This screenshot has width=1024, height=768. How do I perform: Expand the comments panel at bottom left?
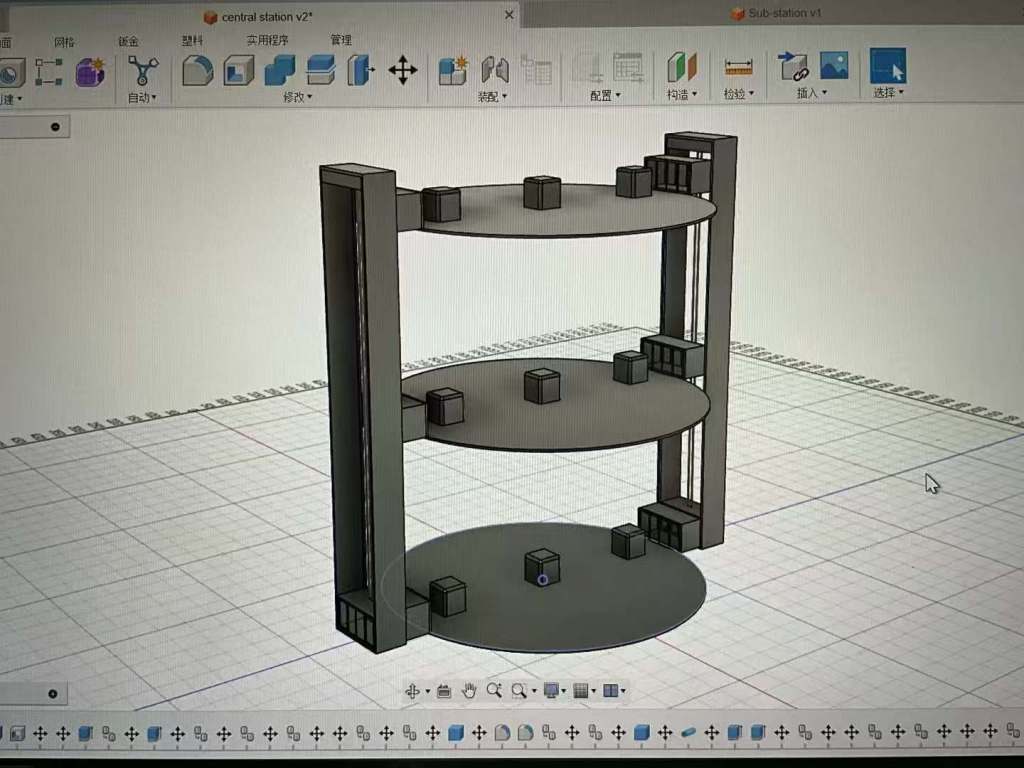click(x=52, y=694)
